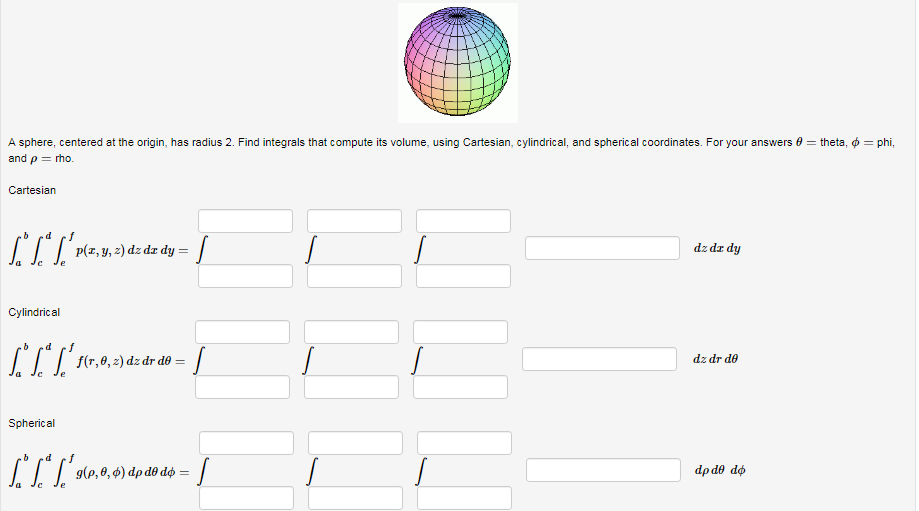Click the p(x,y,z) dz dx dy formula
The height and width of the screenshot is (511, 919).
(x=98, y=250)
